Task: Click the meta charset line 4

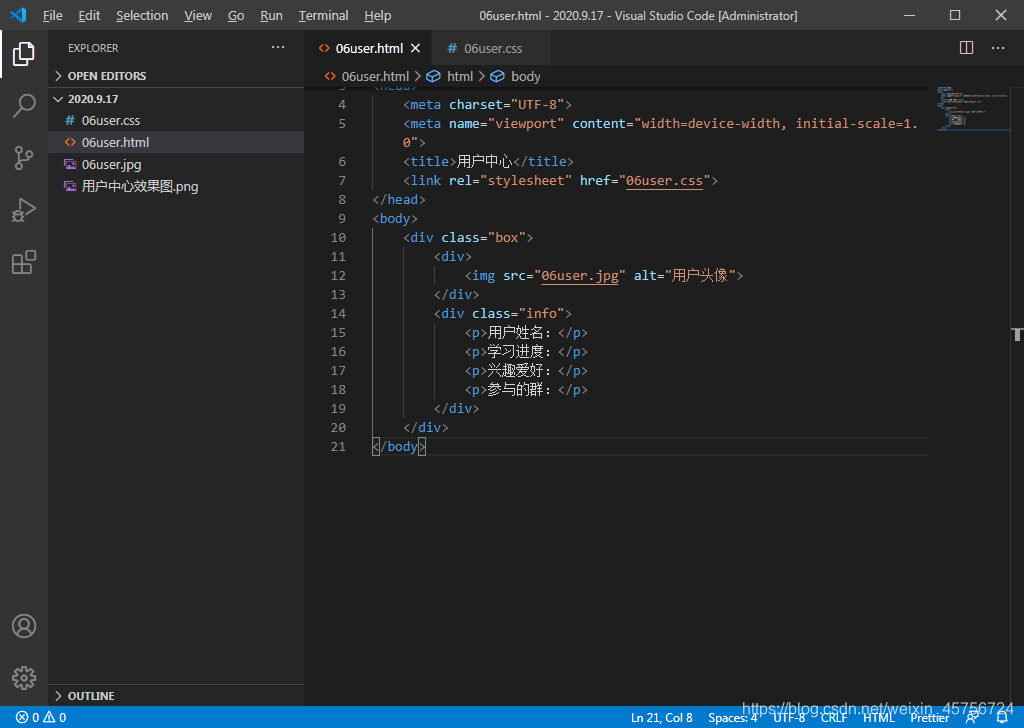Action: tap(487, 104)
